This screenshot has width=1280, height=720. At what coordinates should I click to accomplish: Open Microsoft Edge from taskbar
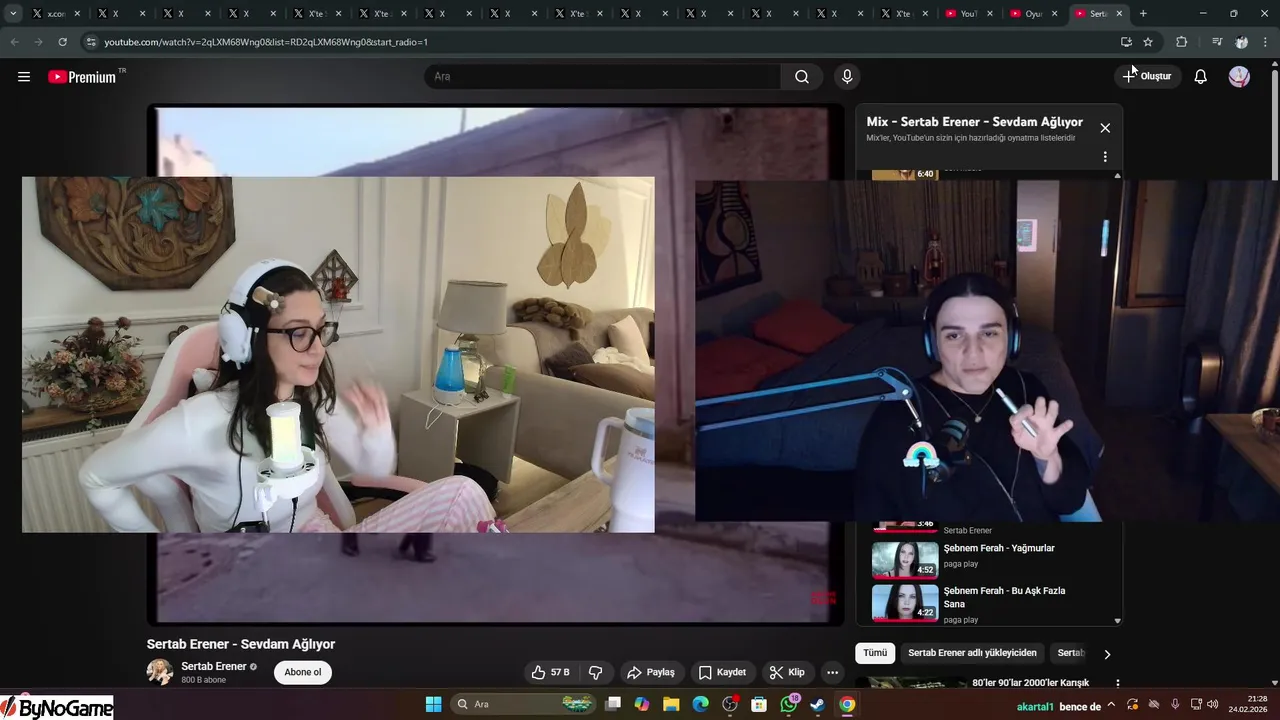701,704
